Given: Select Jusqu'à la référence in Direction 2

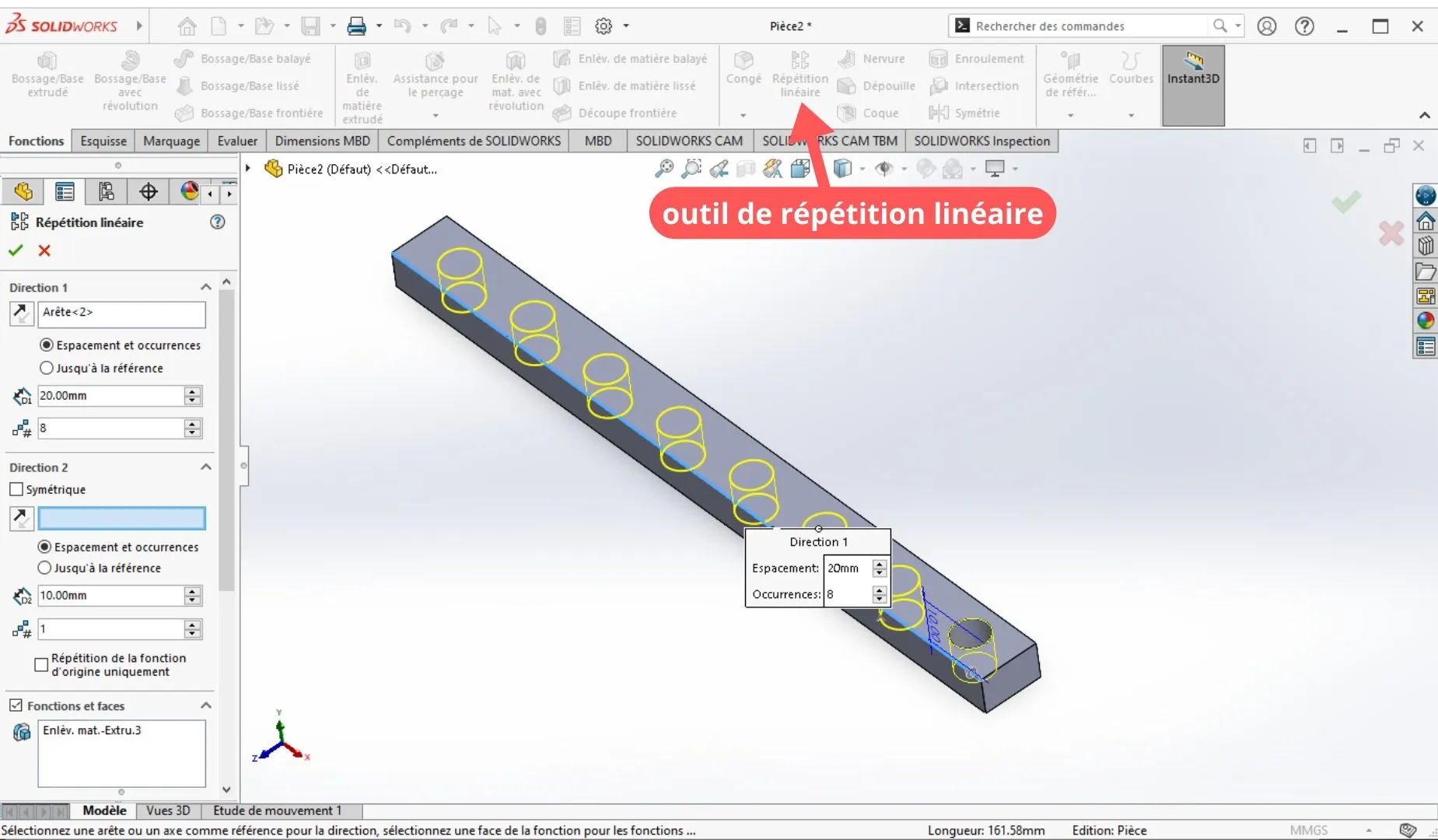Looking at the screenshot, I should tap(45, 568).
